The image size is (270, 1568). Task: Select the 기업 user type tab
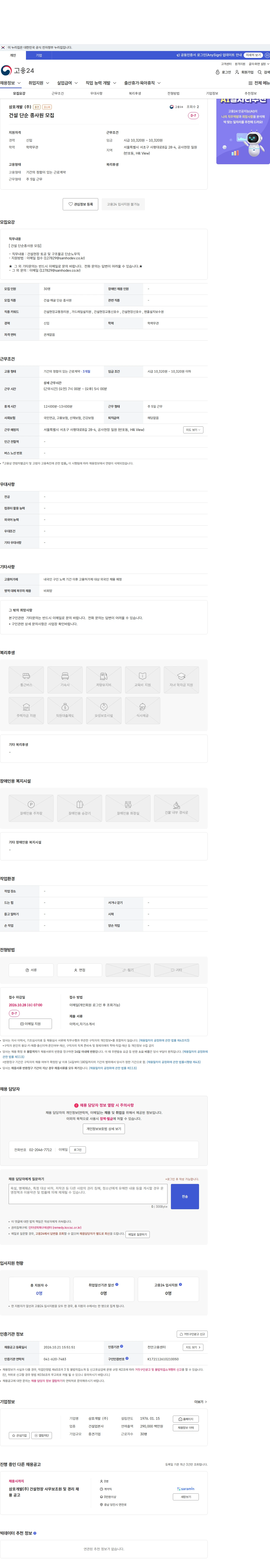tap(38, 55)
